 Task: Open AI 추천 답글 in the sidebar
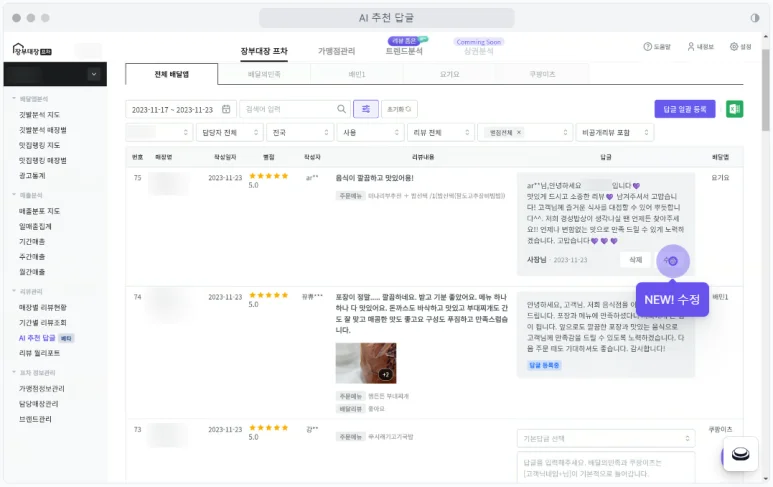(37, 338)
